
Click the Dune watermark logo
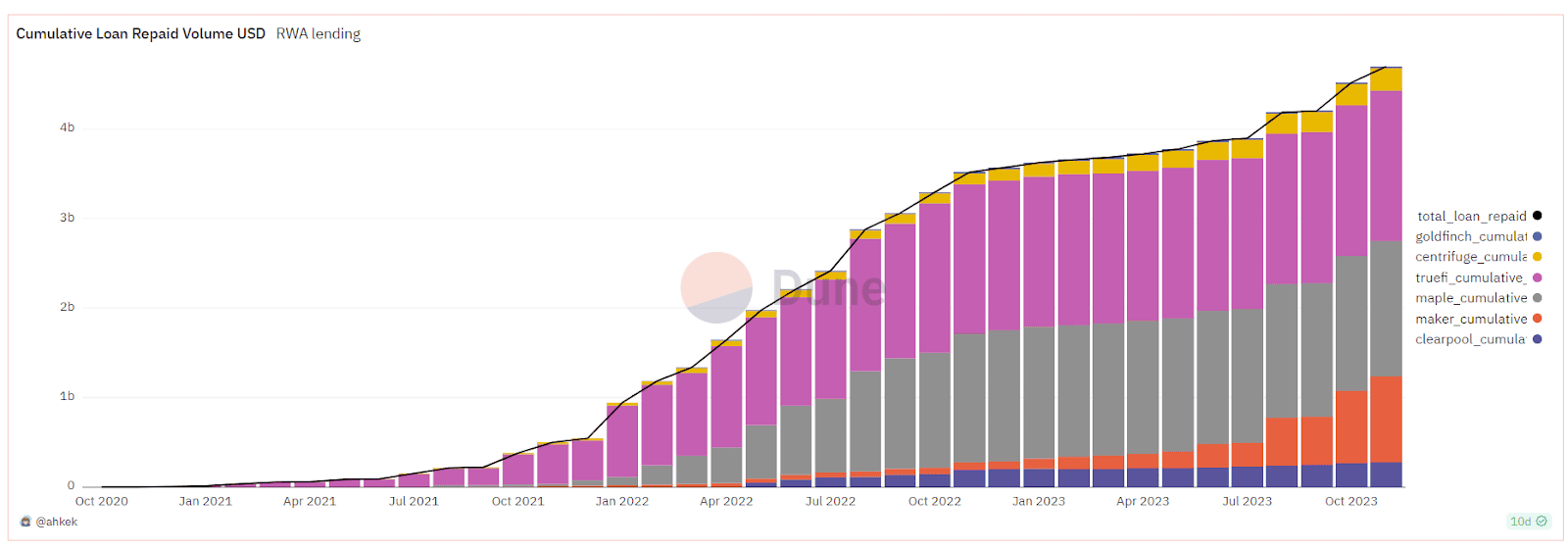click(x=782, y=287)
